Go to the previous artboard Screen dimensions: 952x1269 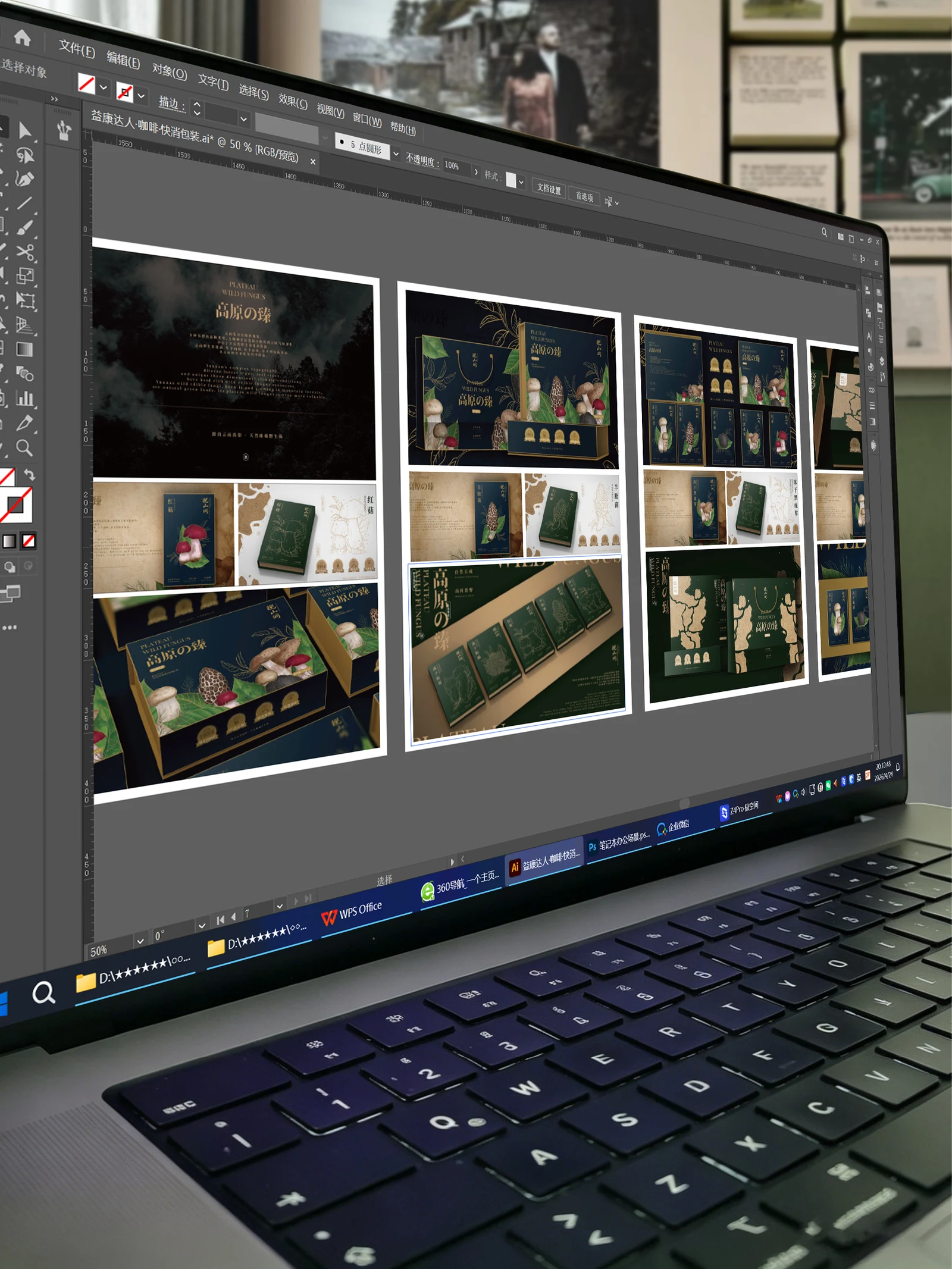tap(233, 917)
